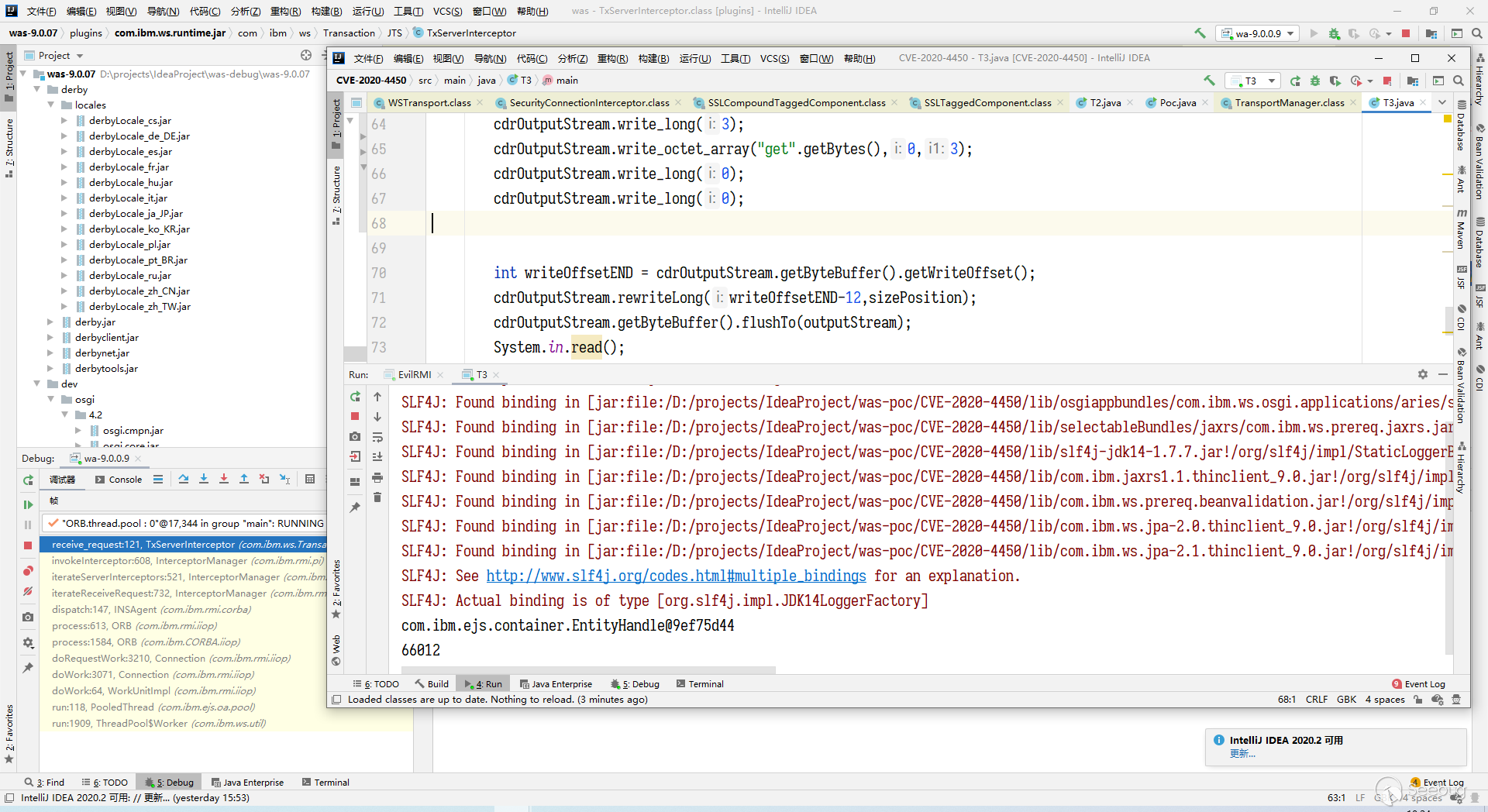Open the slf4j.org multiple_bindings link
The image size is (1488, 812).
[x=676, y=576]
